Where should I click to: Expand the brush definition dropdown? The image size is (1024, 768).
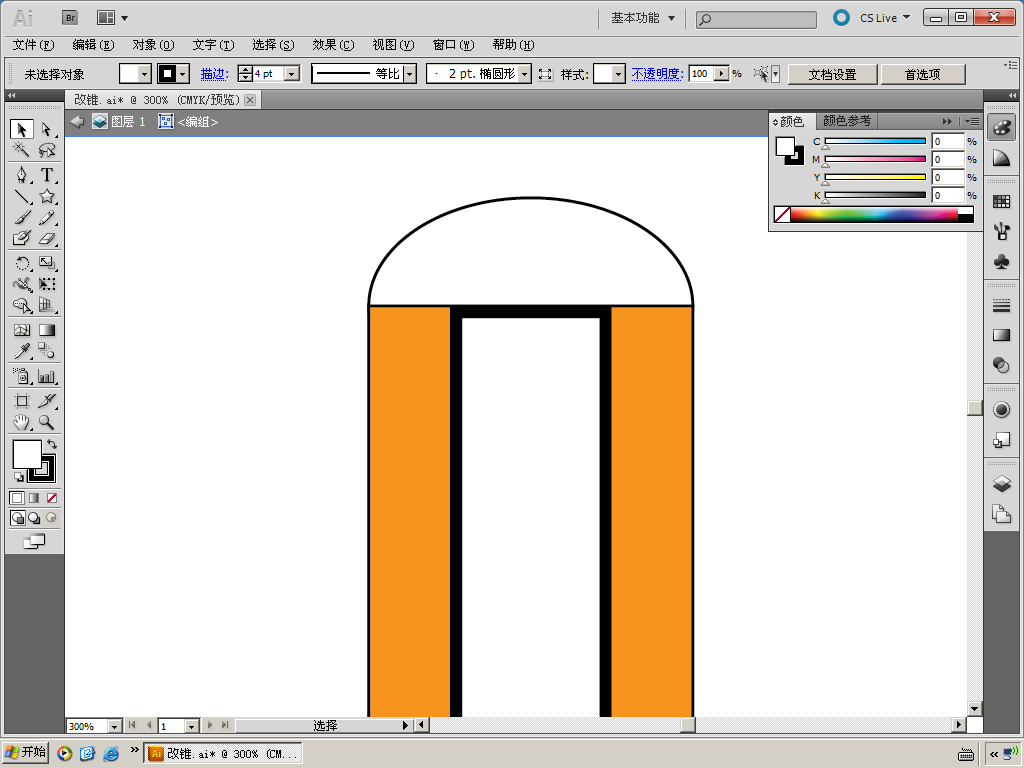point(525,74)
